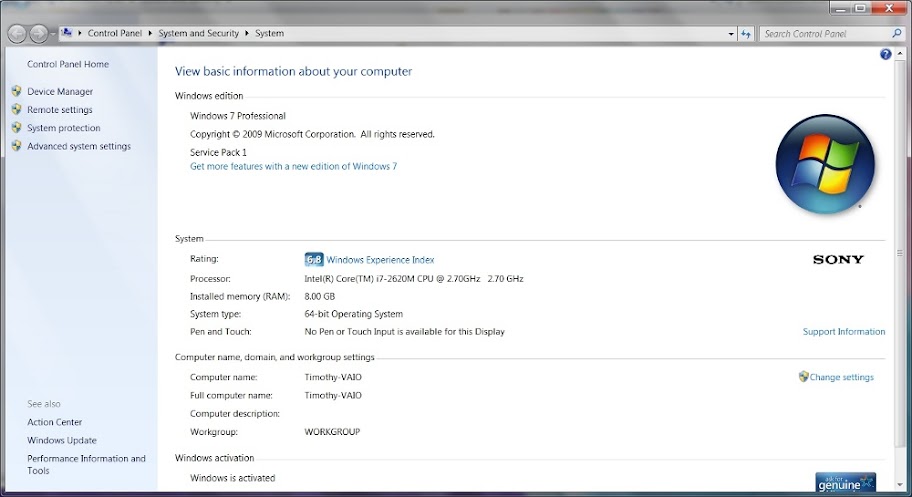Click the Windows is activated text
Viewport: 912px width, 497px height.
click(232, 478)
